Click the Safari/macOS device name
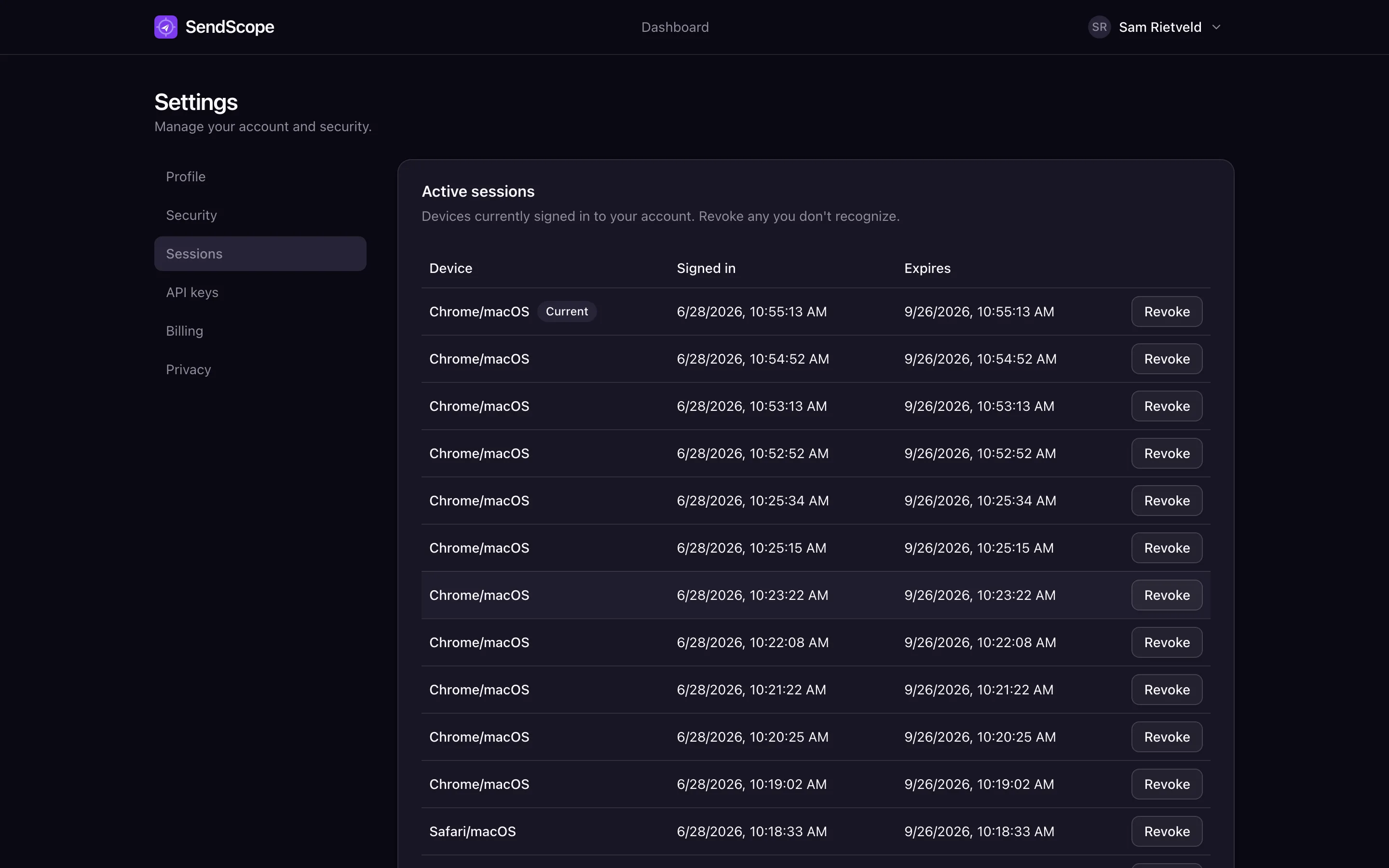 click(x=472, y=831)
